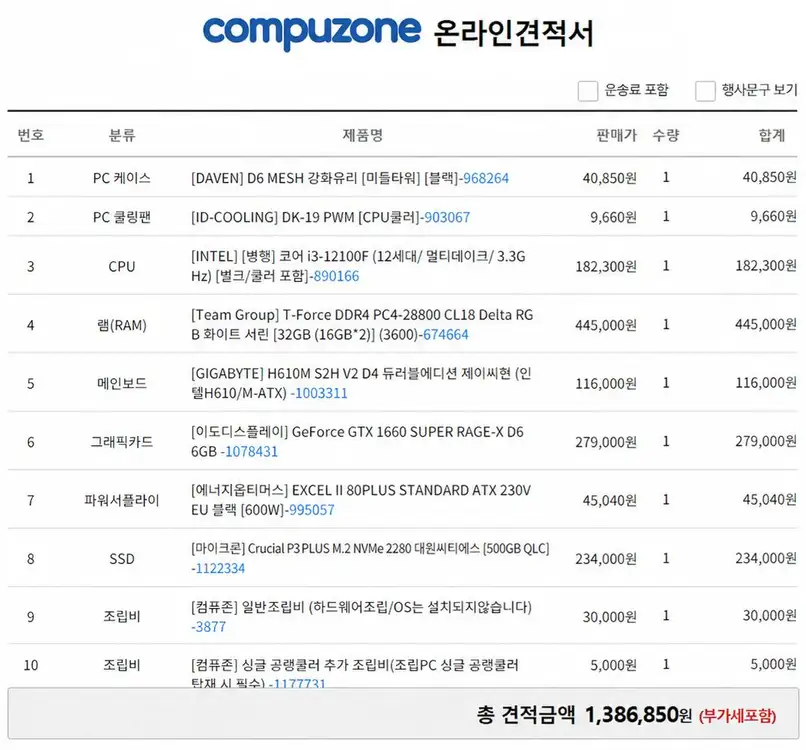
Task: Select the 그래픽카드 category cell
Action: pos(122,442)
